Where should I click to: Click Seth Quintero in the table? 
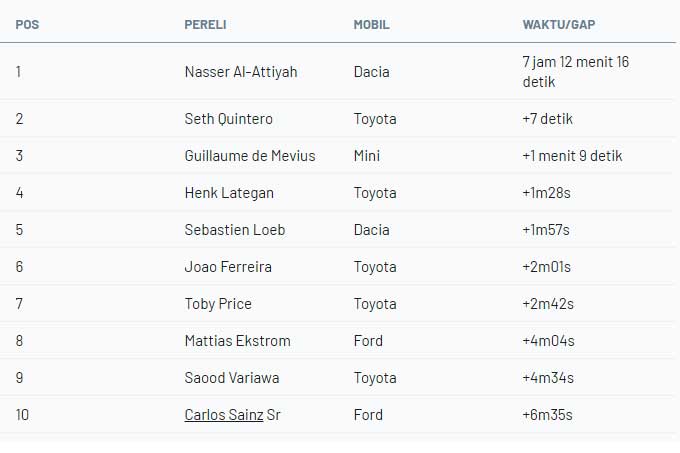[229, 119]
